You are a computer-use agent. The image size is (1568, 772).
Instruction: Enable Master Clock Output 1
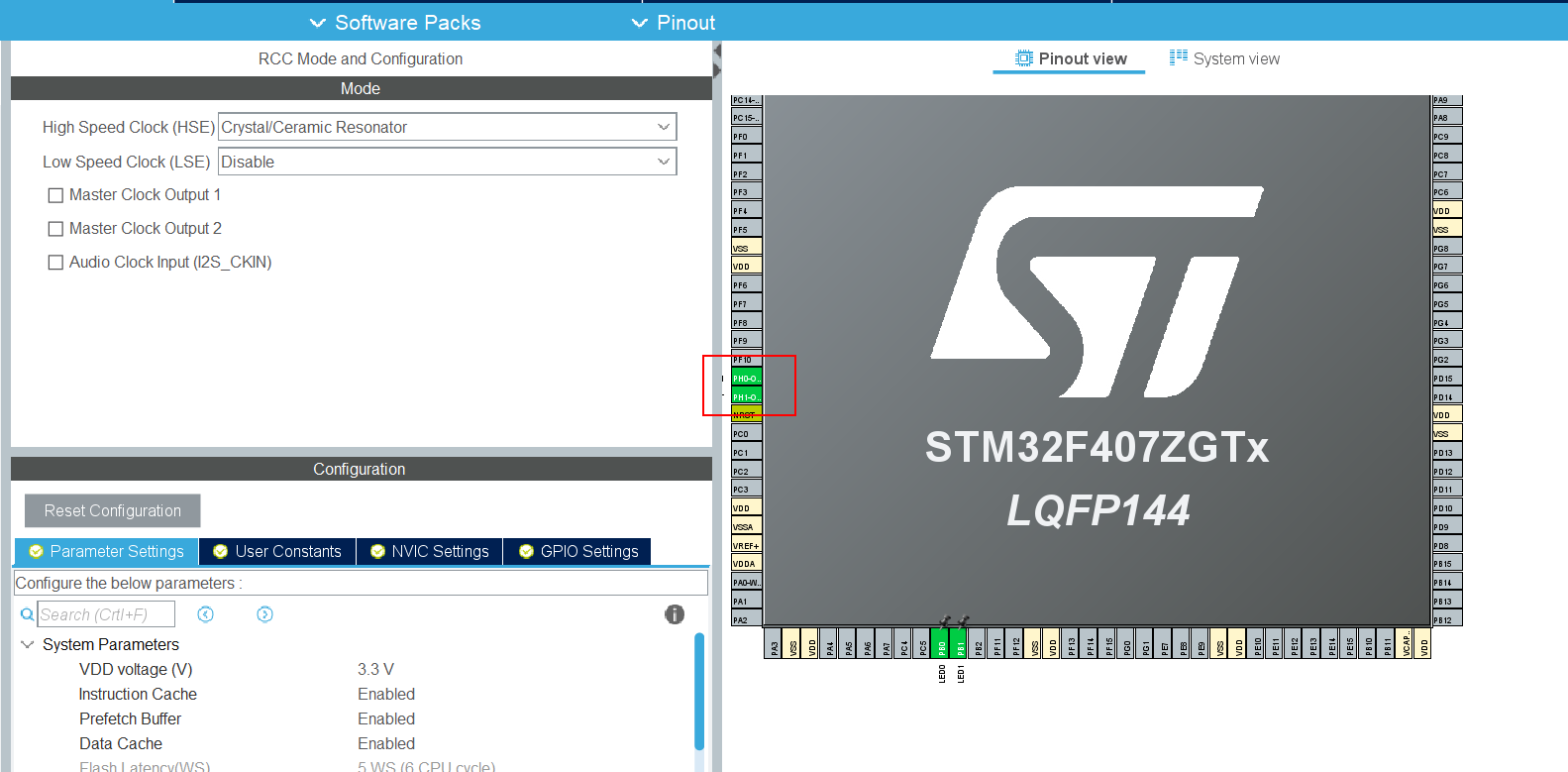pyautogui.click(x=55, y=195)
